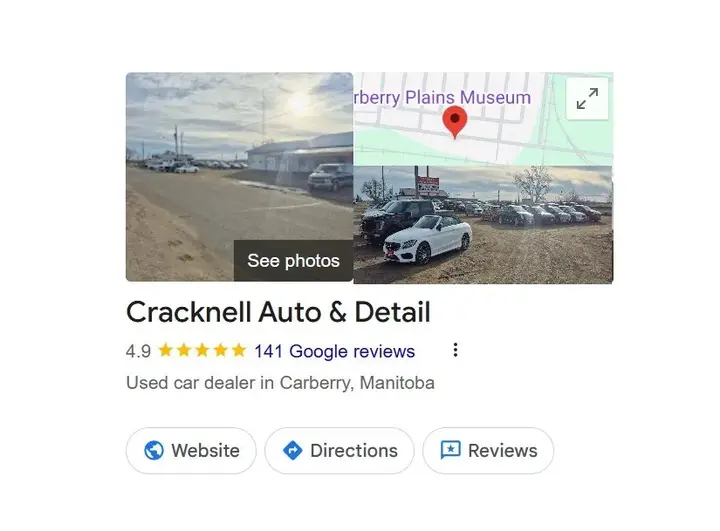Viewport: 720px width, 531px height.
Task: Open the left photo of the dealership building
Action: tap(239, 176)
